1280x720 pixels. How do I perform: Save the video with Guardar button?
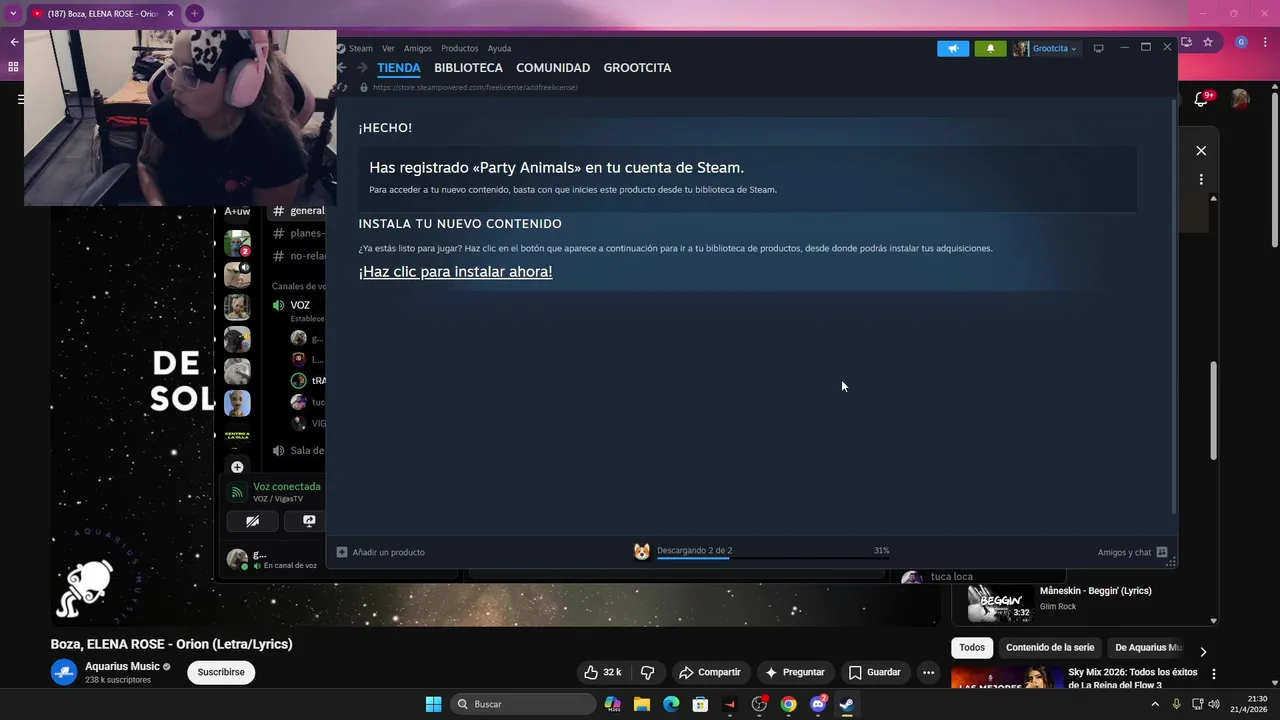[x=875, y=672]
